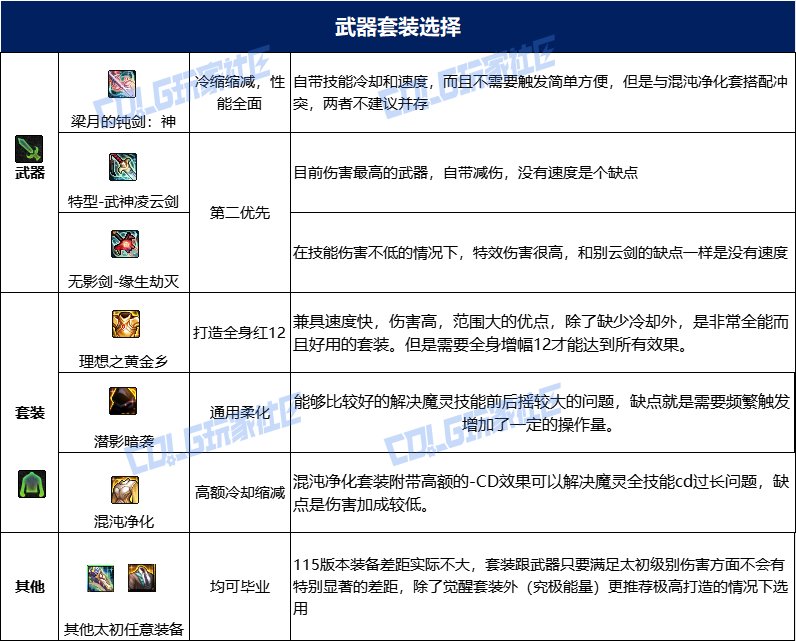The width and height of the screenshot is (796, 641).
Task: Click description starting 自带技能冷却和速度
Action: point(541,92)
